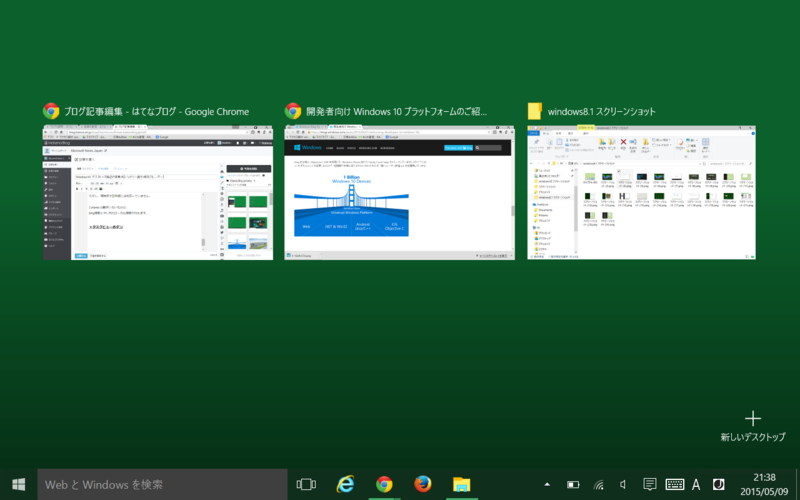Open File Explorer taskbar icon
800x500 pixels.
462,484
